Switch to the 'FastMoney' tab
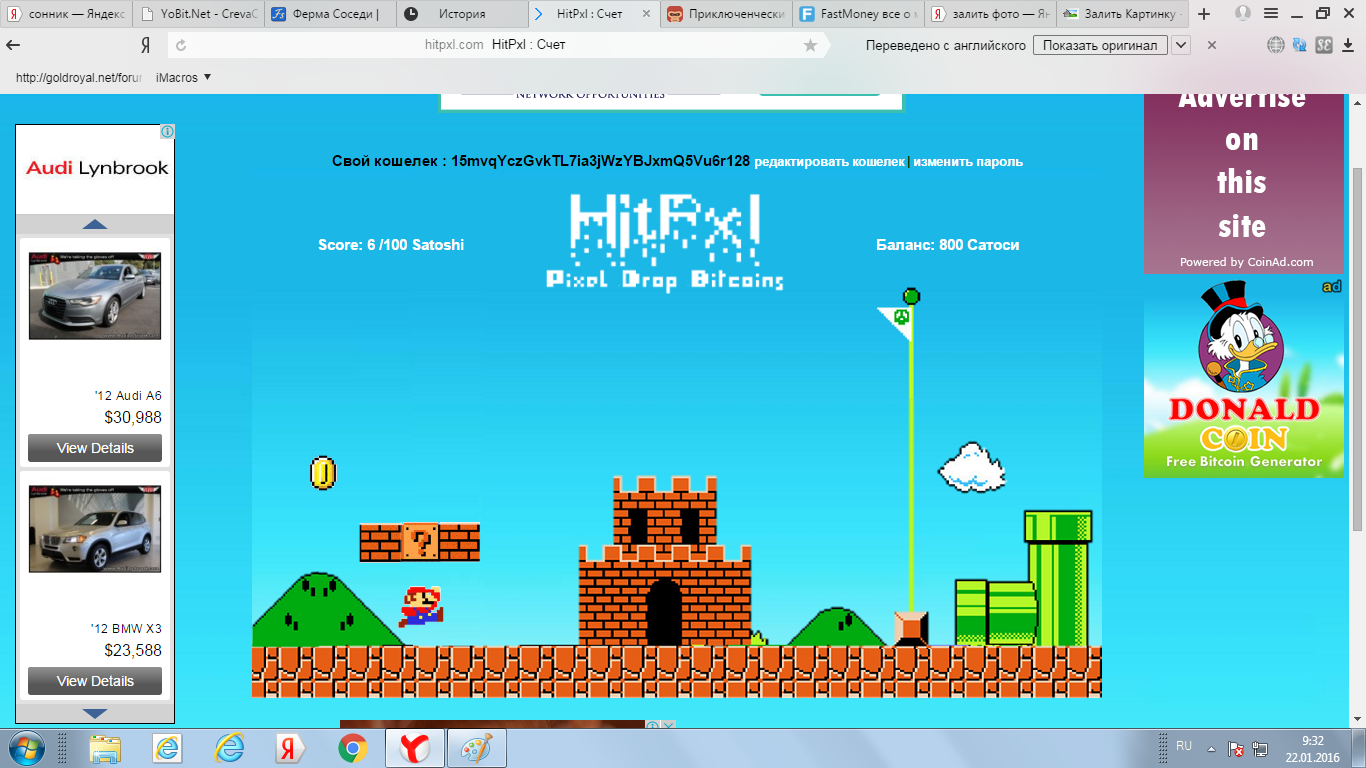Screen dimensions: 1366x768 point(858,14)
